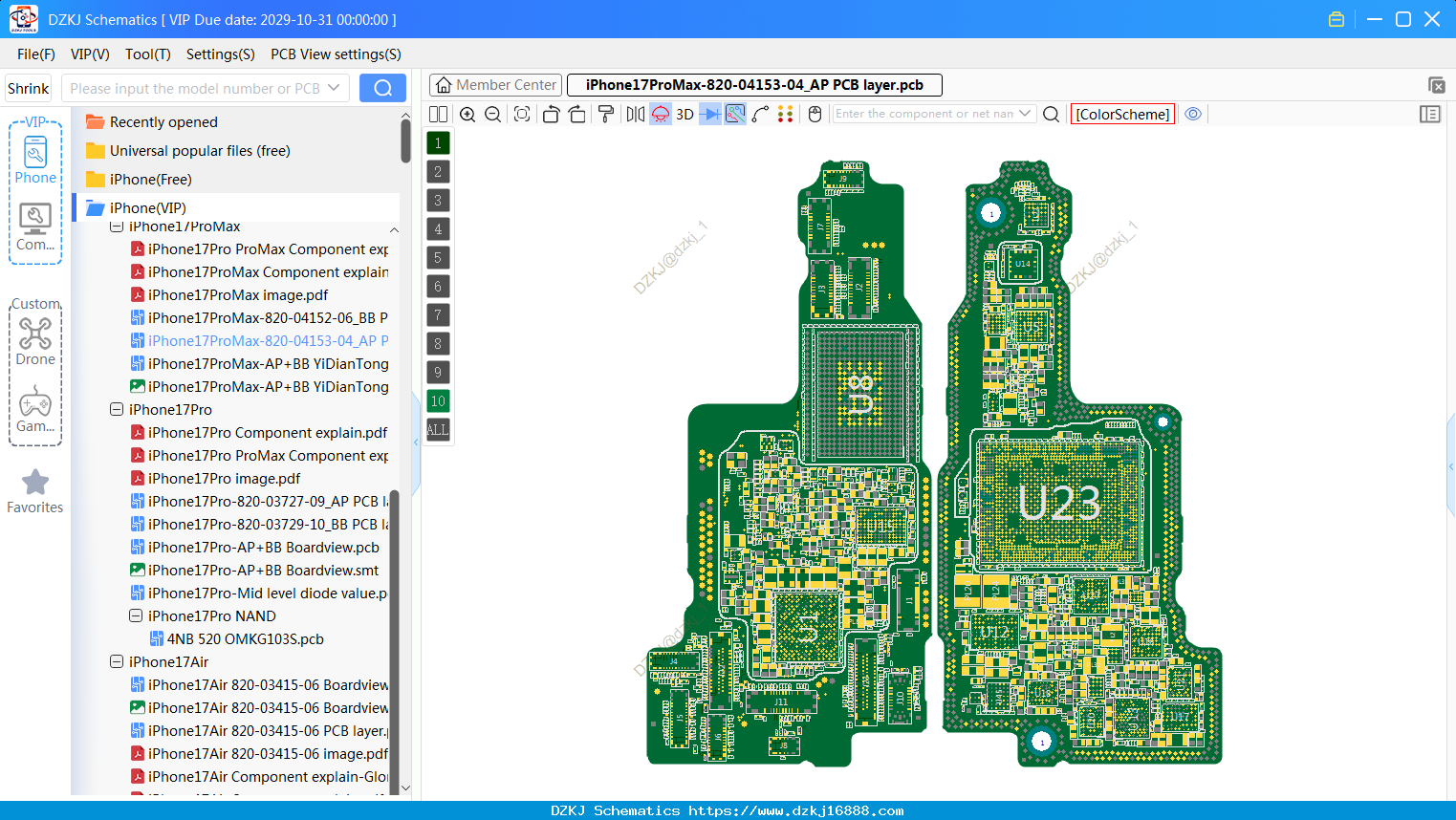Open the model number dropdown arrow

pos(334,88)
